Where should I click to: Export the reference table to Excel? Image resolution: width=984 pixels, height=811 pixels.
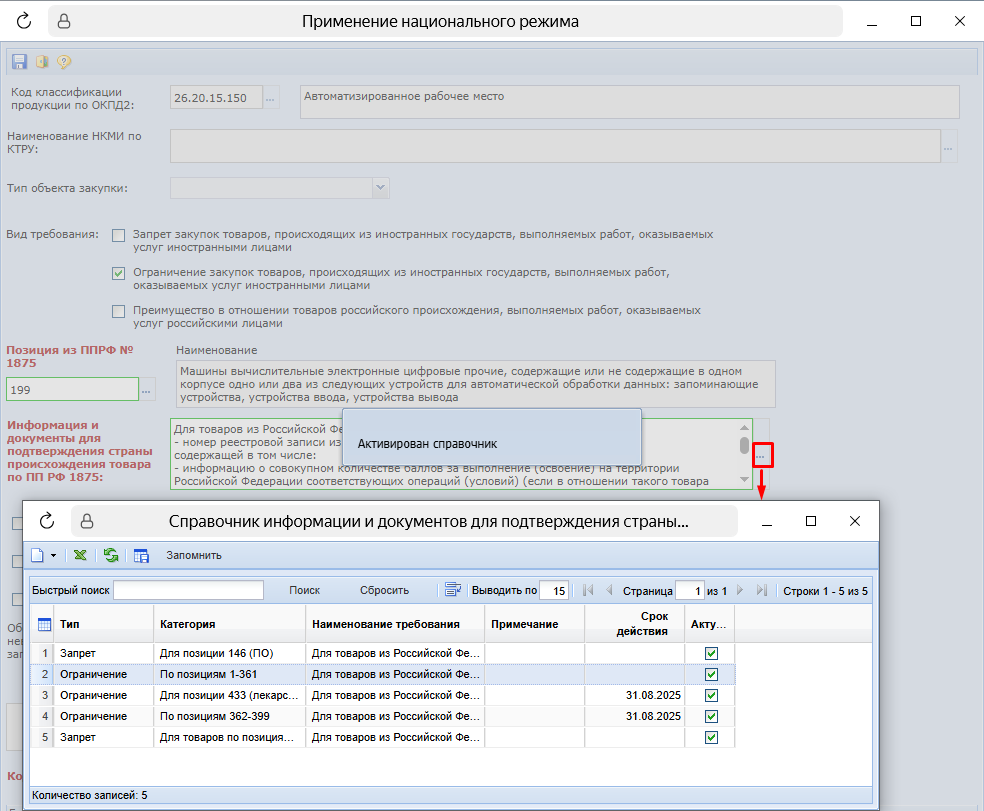[80, 555]
